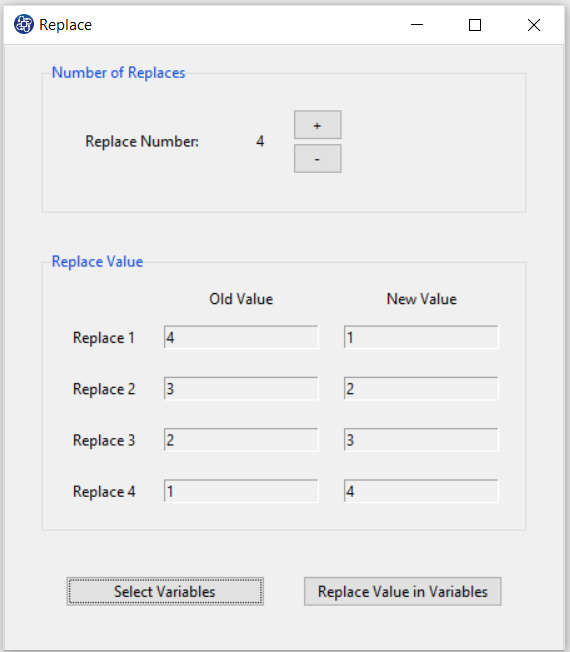The width and height of the screenshot is (570, 652).
Task: Decrease replace number with minus button
Action: pyautogui.click(x=318, y=158)
